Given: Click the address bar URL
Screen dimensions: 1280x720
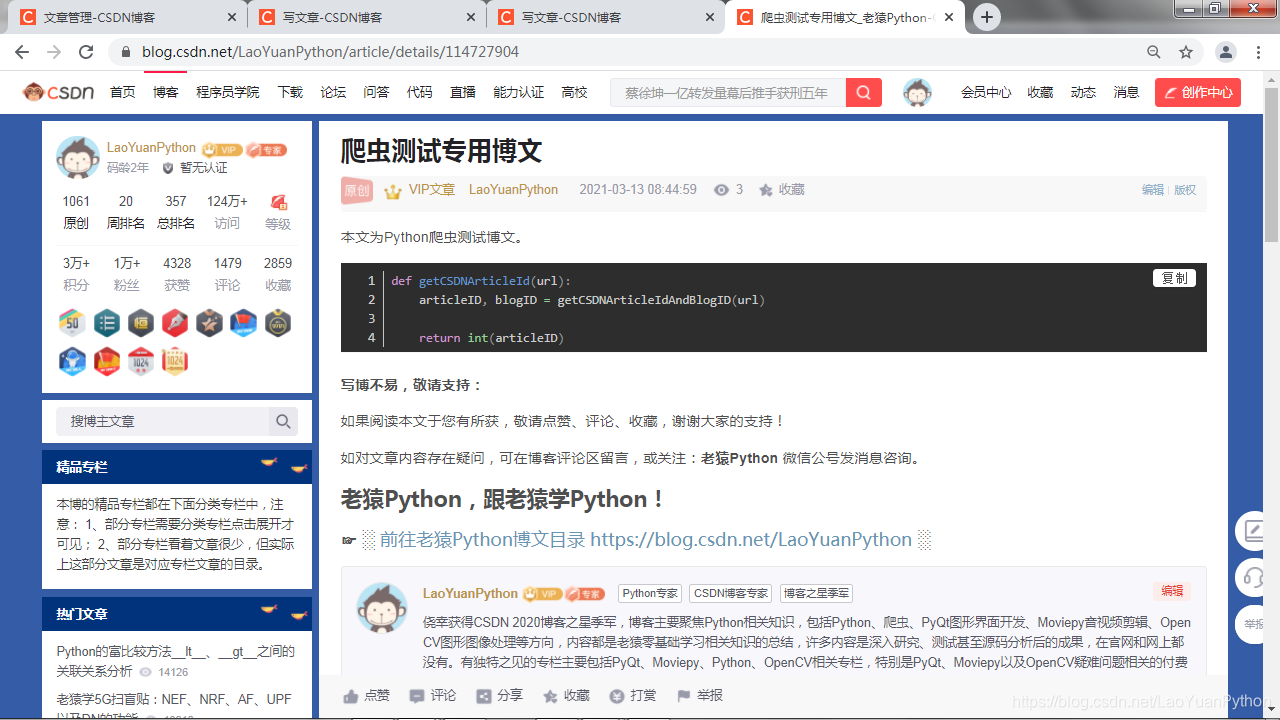Looking at the screenshot, I should click(x=330, y=52).
